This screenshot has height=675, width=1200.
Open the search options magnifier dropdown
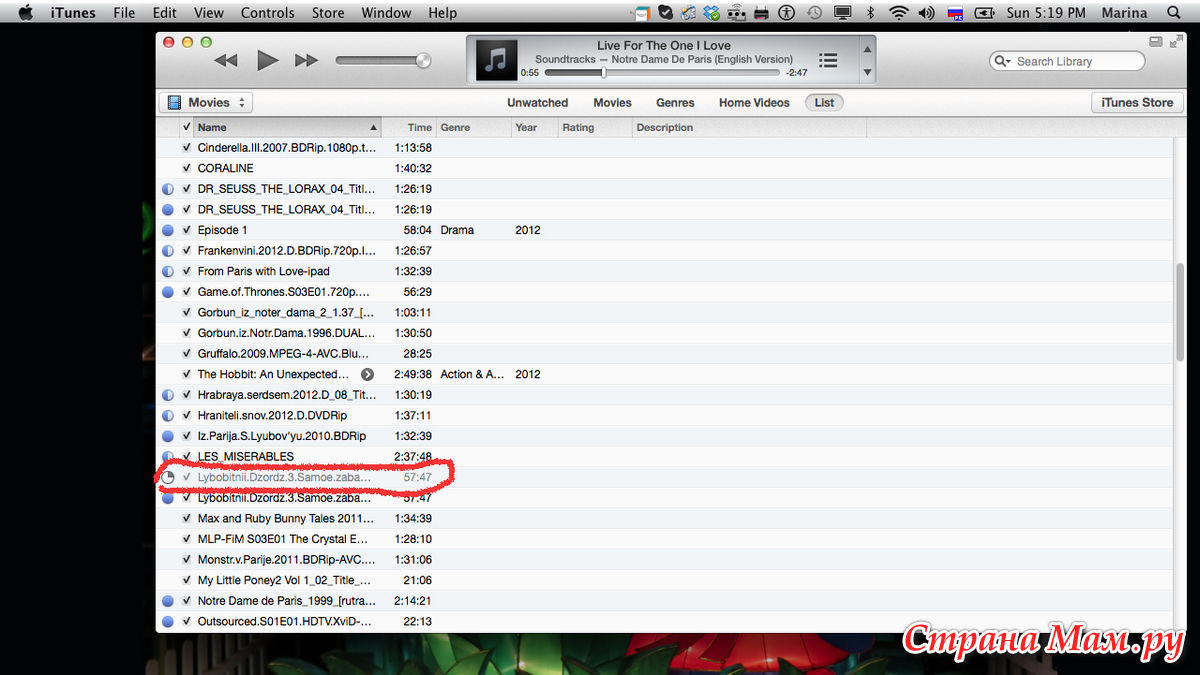click(1003, 61)
